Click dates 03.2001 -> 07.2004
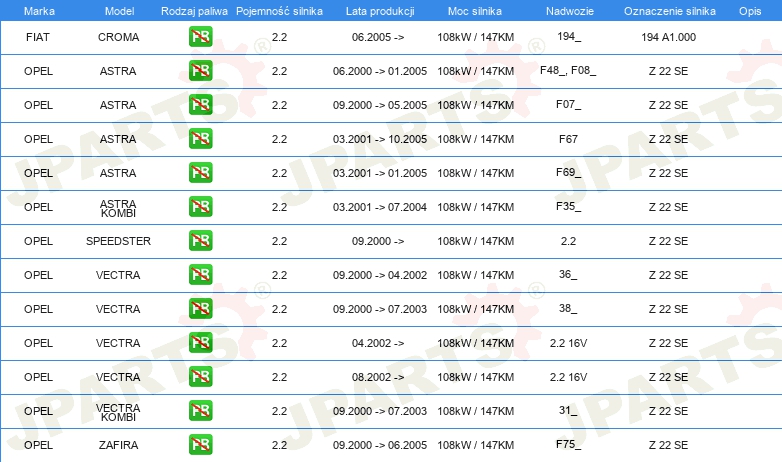782x462 pixels. 380,207
